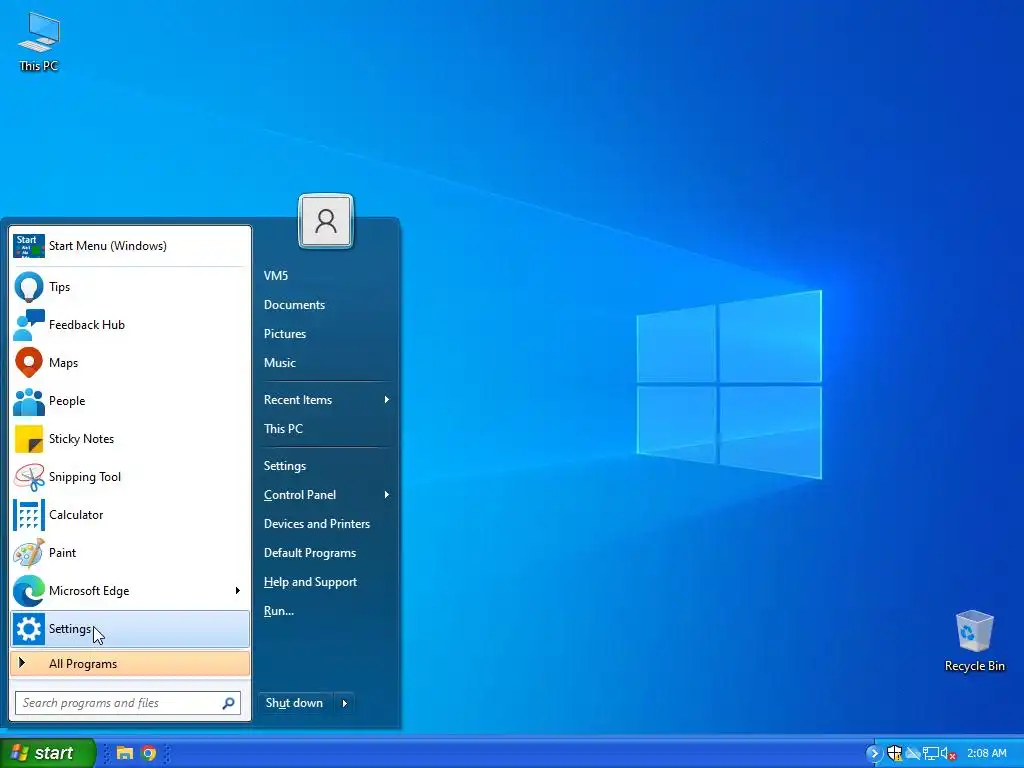The height and width of the screenshot is (768, 1024).
Task: Select the Recycle Bin desktop icon
Action: [x=974, y=641]
